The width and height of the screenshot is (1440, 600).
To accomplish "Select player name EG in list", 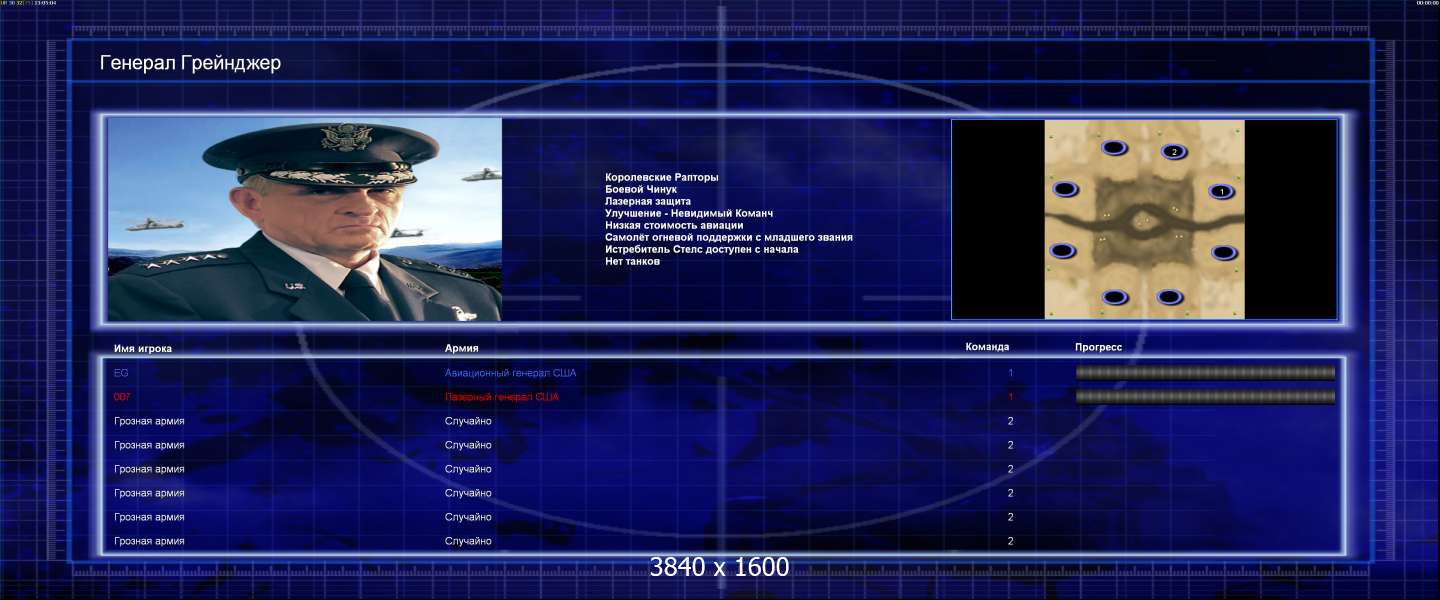I will pyautogui.click(x=121, y=373).
